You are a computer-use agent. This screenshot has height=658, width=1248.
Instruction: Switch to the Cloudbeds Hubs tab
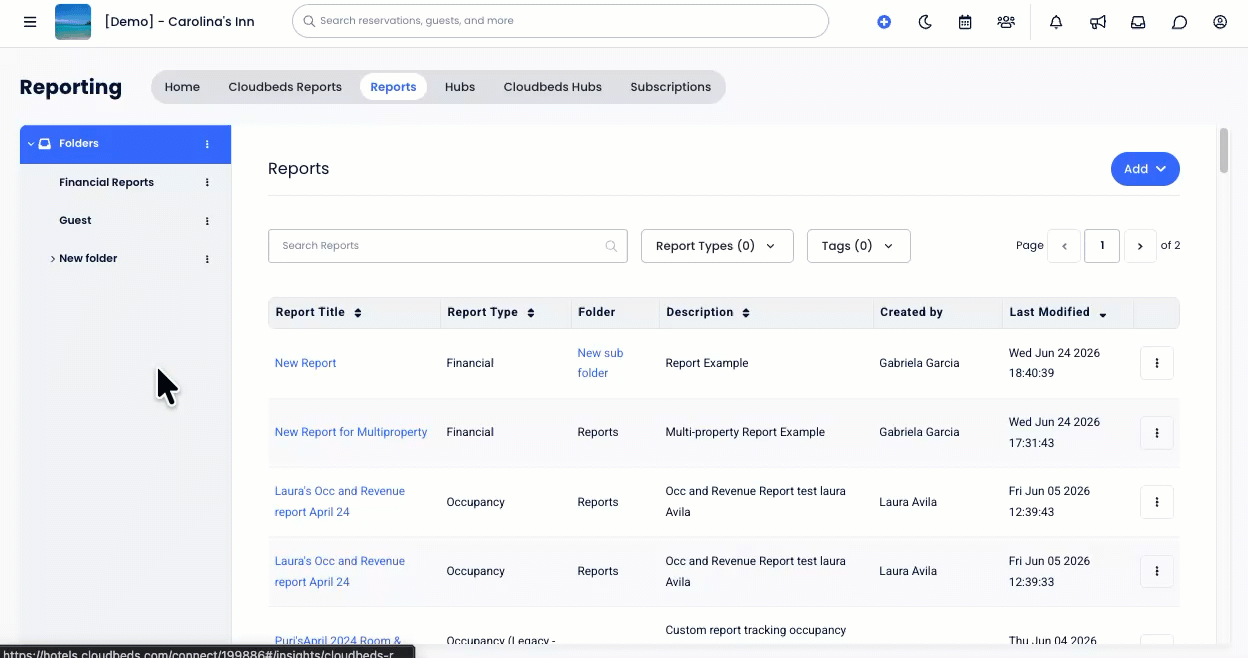[x=553, y=87]
